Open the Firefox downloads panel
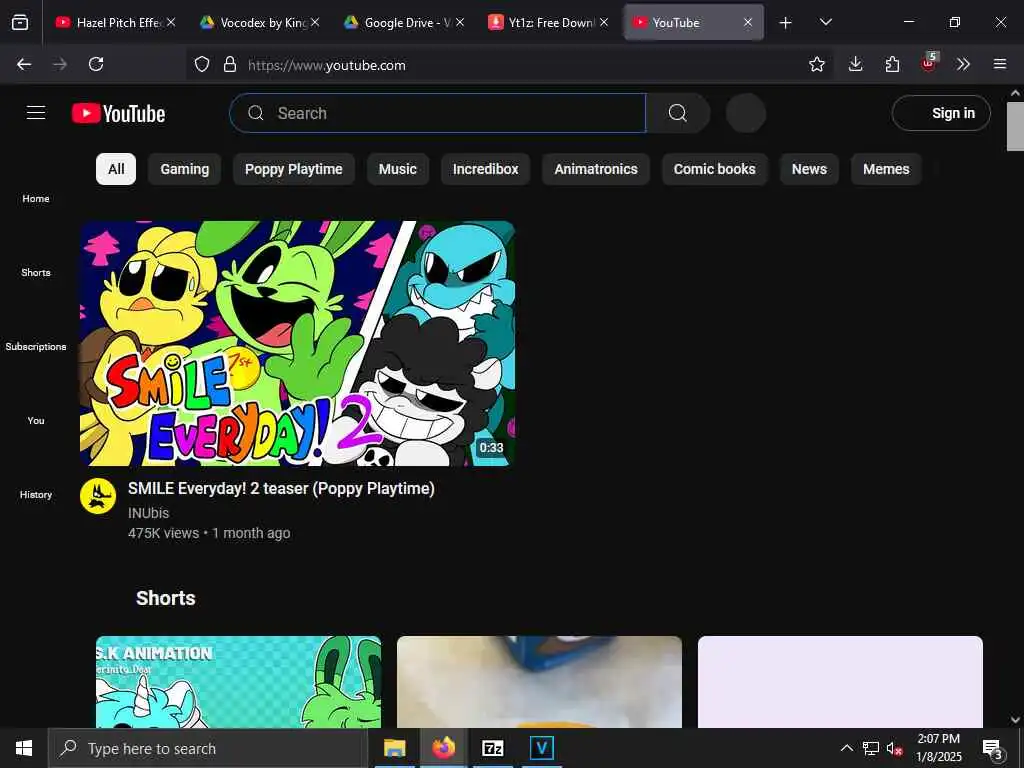Viewport: 1024px width, 768px height. (856, 64)
